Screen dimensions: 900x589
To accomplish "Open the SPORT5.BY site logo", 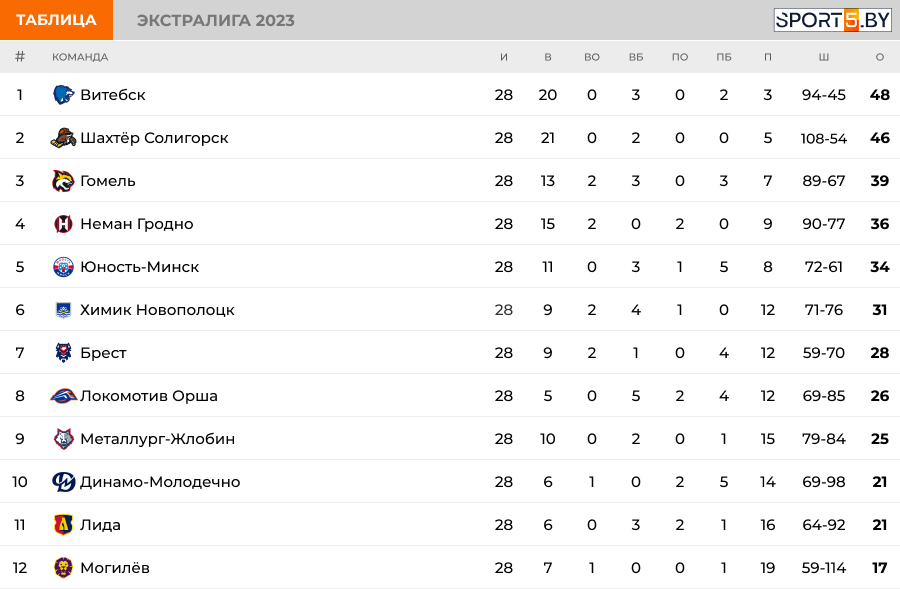I will point(832,20).
